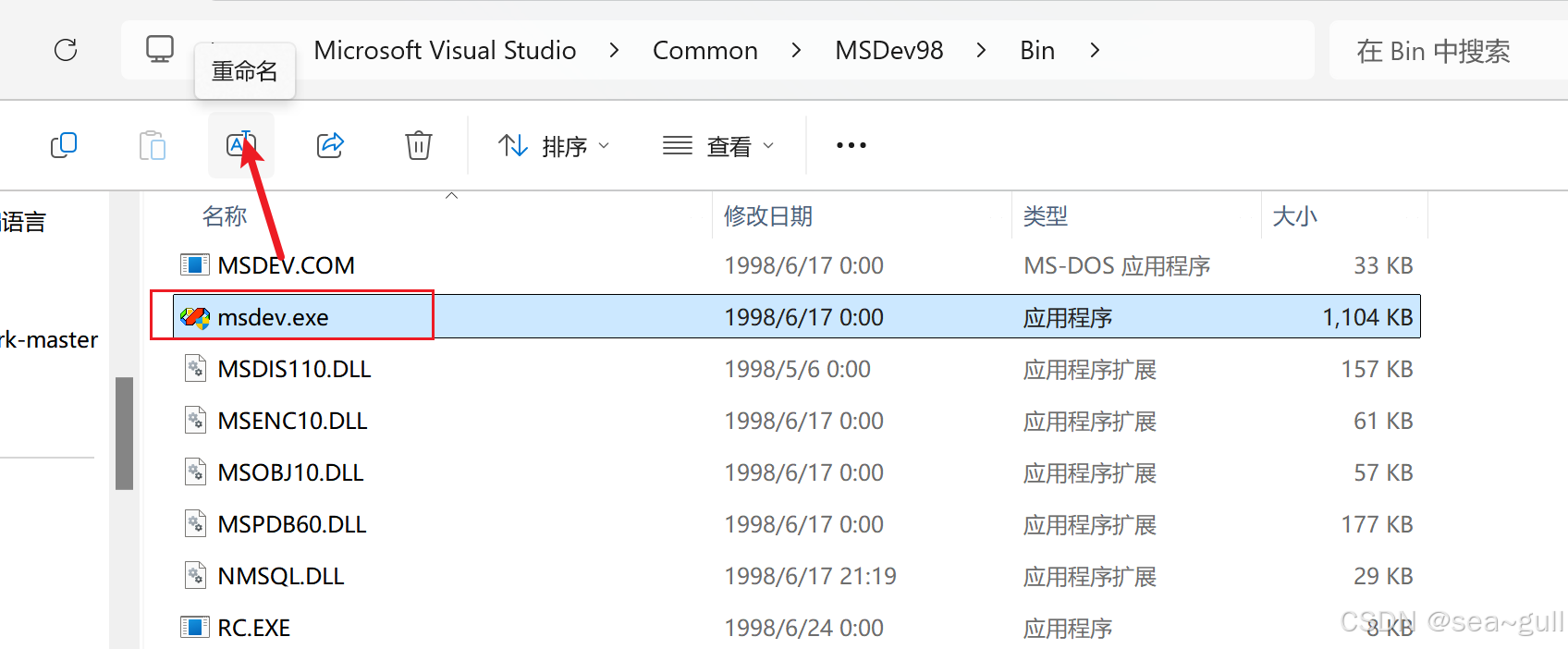Open the 排序 sort dropdown

pos(554,146)
